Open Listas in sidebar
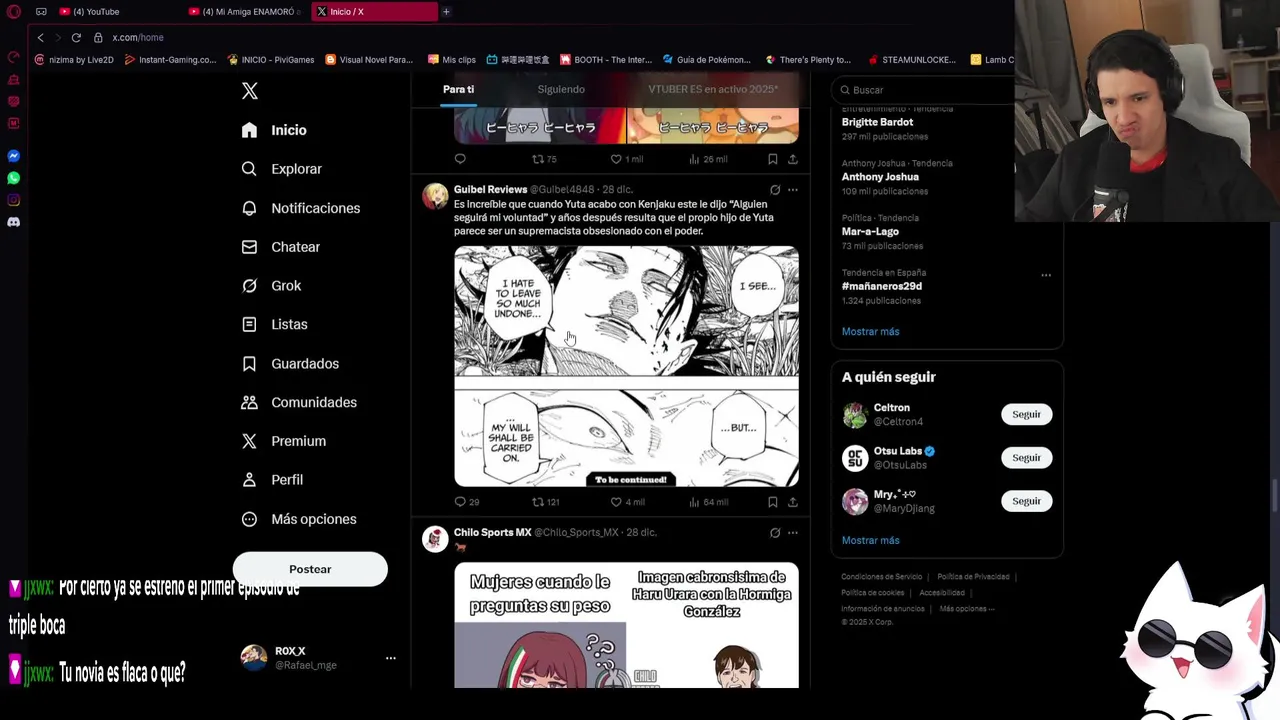The width and height of the screenshot is (1280, 720). pyautogui.click(x=275, y=324)
